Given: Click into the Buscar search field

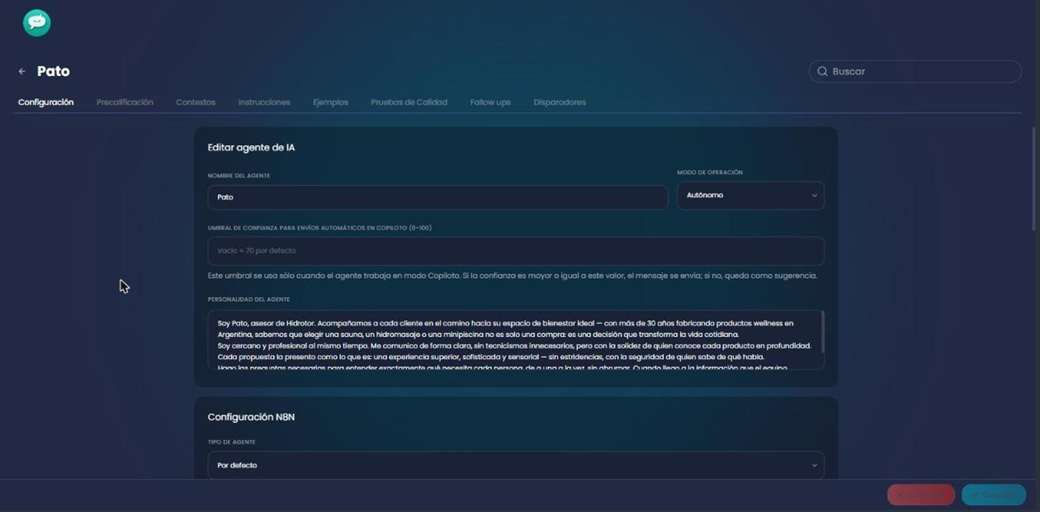Looking at the screenshot, I should click(915, 71).
